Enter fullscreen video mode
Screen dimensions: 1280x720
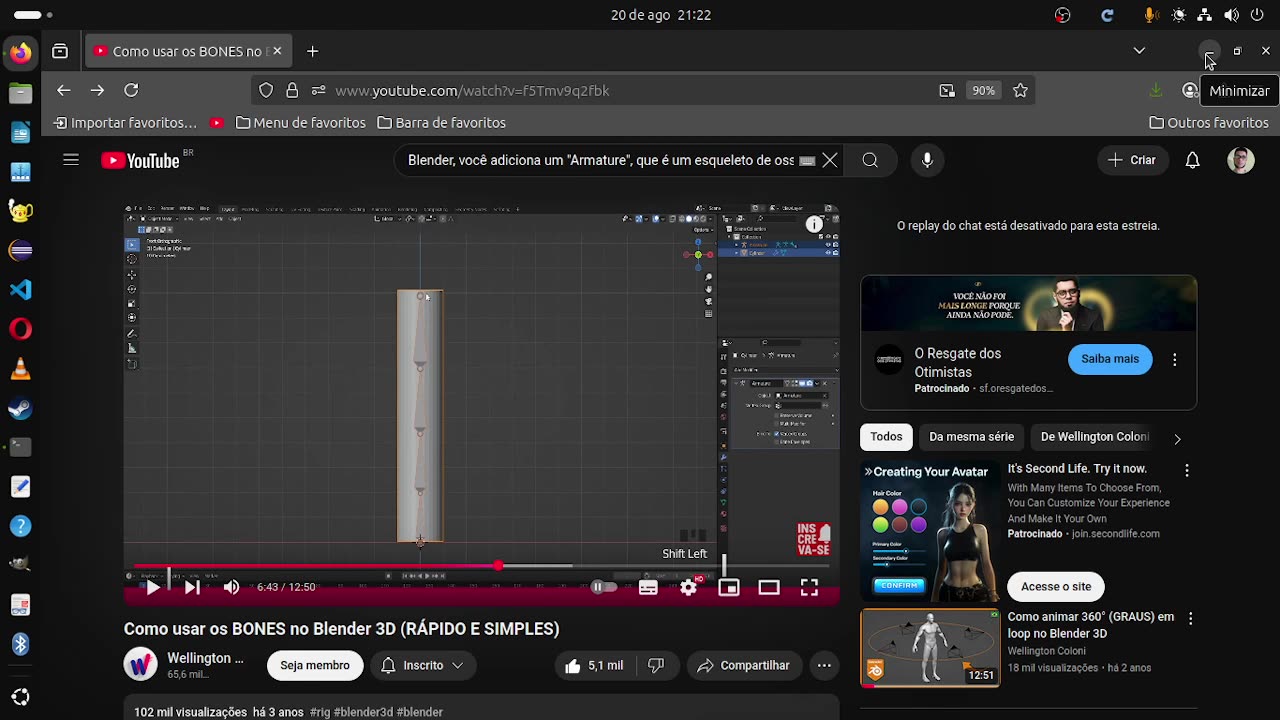809,588
